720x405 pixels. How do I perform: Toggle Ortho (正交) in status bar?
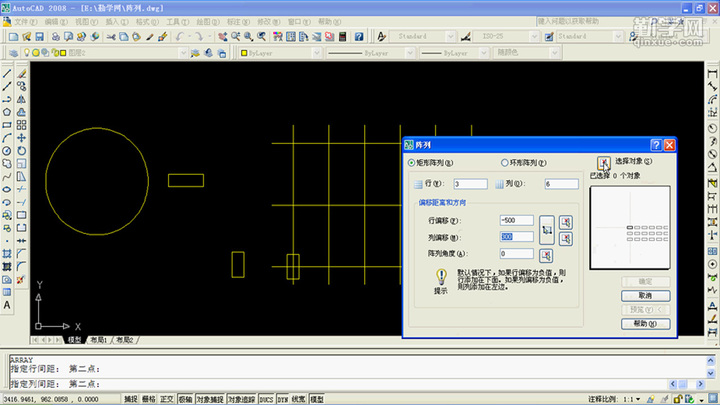[166, 399]
